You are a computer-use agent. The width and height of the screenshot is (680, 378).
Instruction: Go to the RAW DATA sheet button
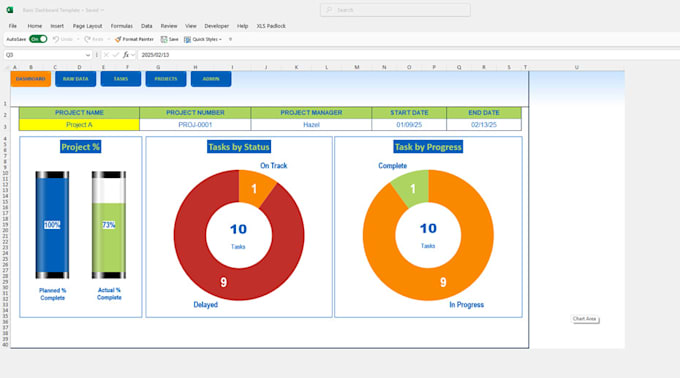click(x=75, y=79)
